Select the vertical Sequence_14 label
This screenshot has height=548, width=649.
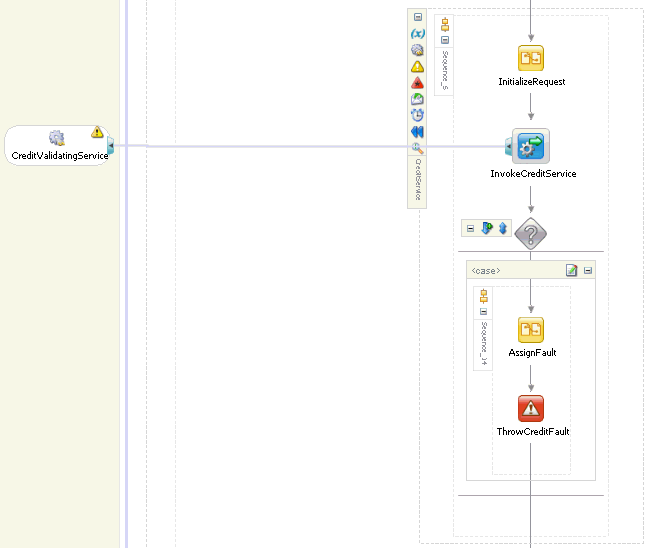pyautogui.click(x=484, y=344)
